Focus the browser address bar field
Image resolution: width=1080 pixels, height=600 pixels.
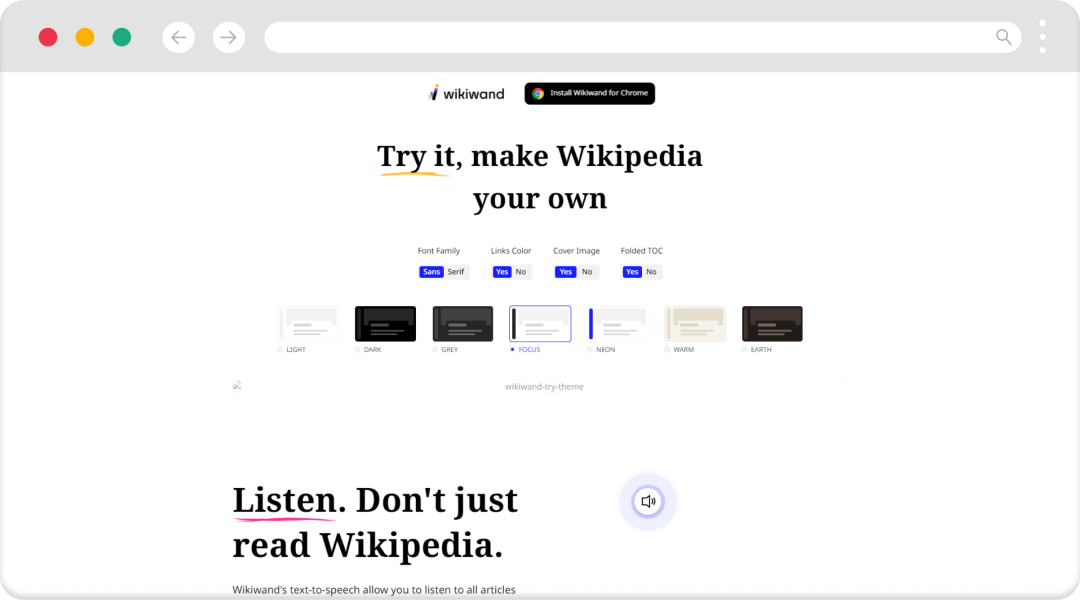(x=643, y=37)
